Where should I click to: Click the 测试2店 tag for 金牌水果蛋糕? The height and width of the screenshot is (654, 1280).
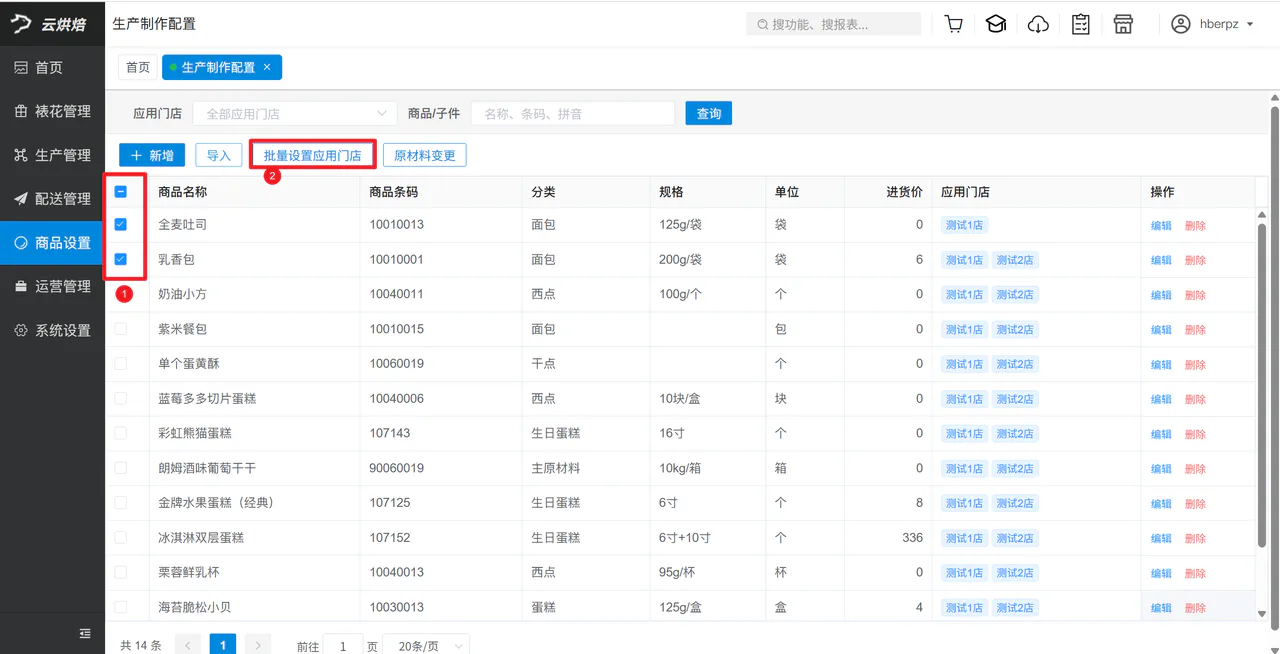(1014, 503)
